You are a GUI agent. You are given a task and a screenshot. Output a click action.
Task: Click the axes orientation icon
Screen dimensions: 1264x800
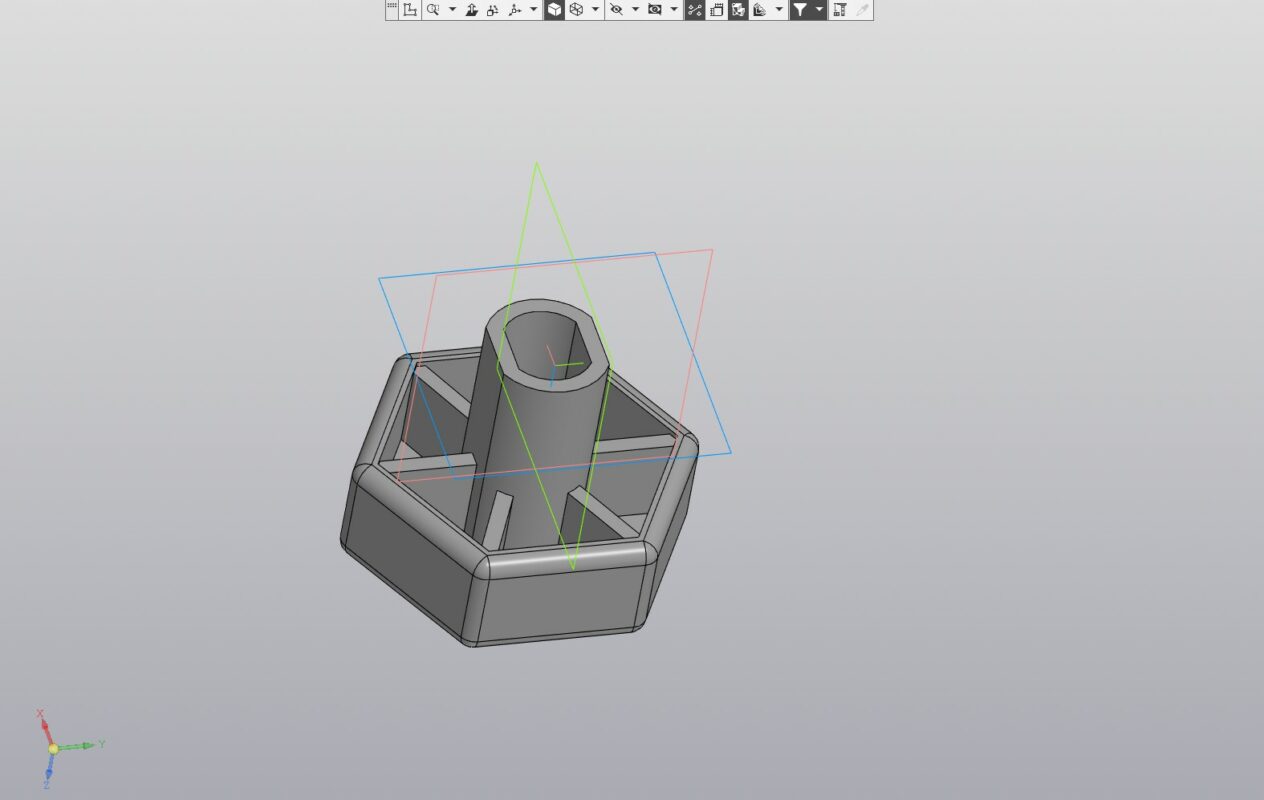pos(515,10)
